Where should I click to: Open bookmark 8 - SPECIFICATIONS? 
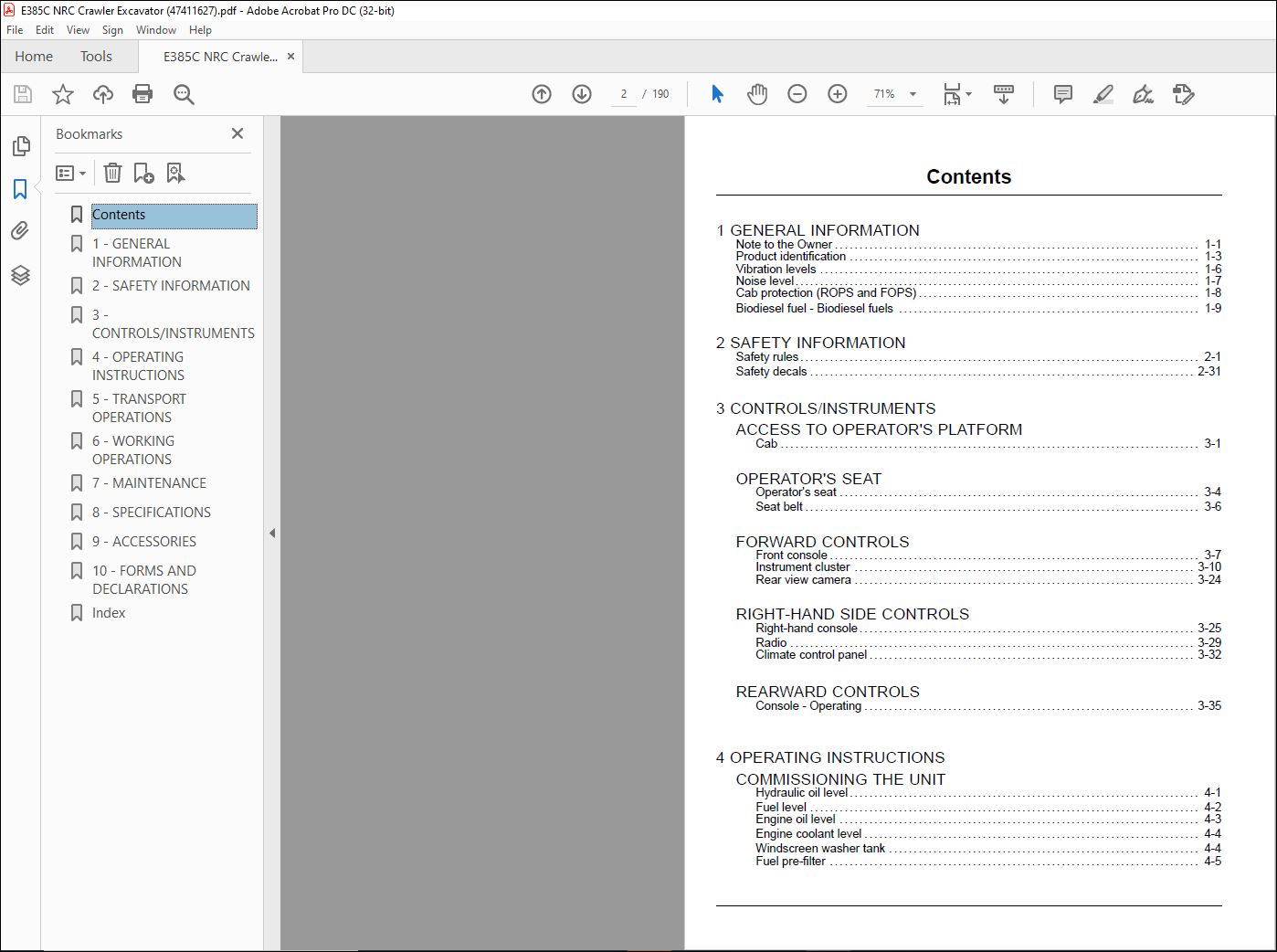coord(152,513)
